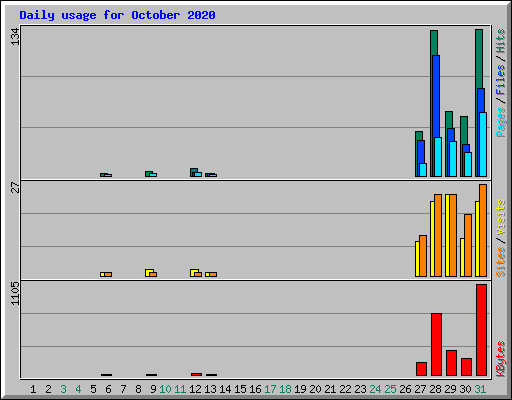Click the cyan pages bar for day 29

click(453, 159)
